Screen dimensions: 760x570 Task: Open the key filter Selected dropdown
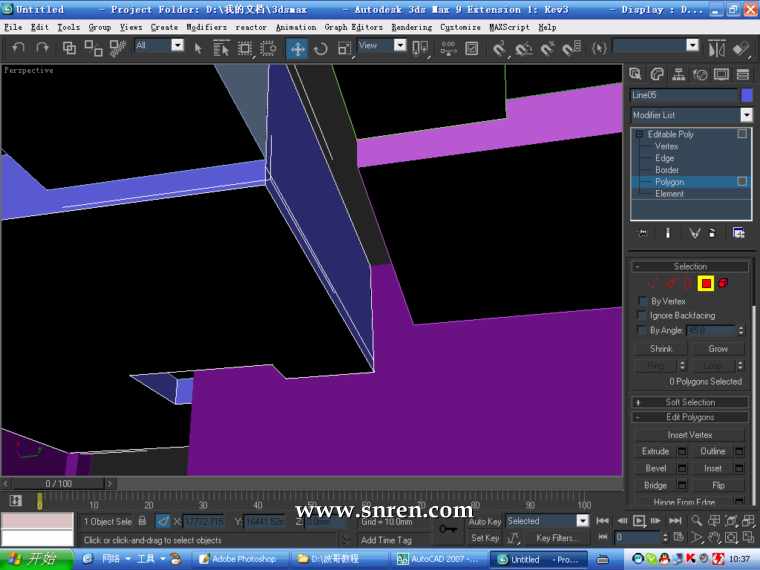tap(583, 521)
